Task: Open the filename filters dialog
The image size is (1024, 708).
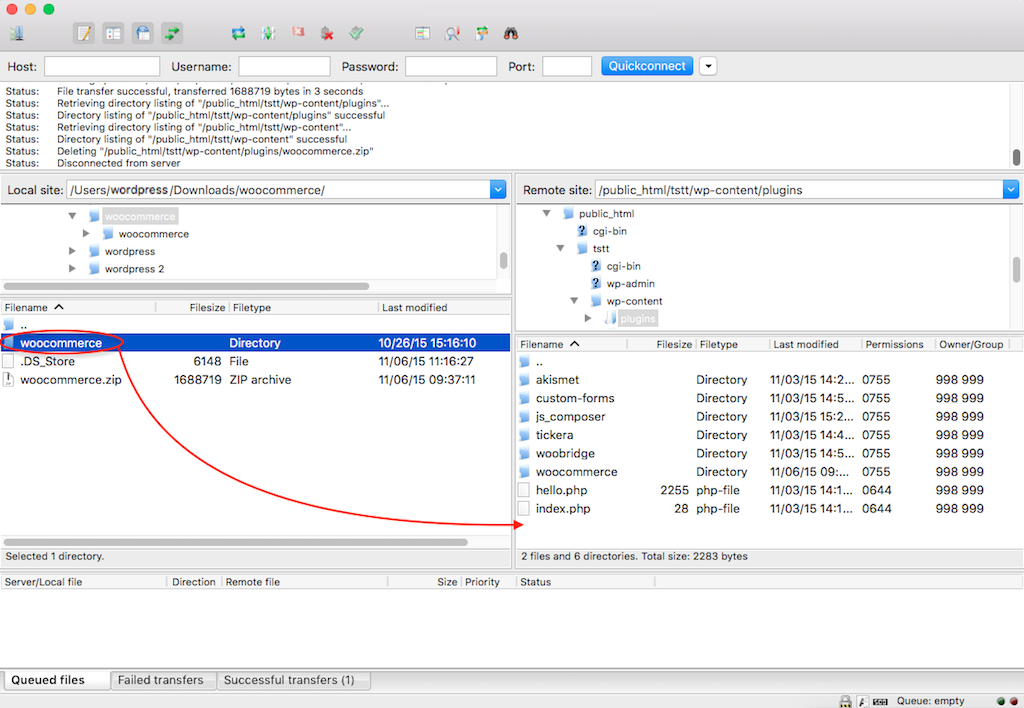Action: pos(423,33)
